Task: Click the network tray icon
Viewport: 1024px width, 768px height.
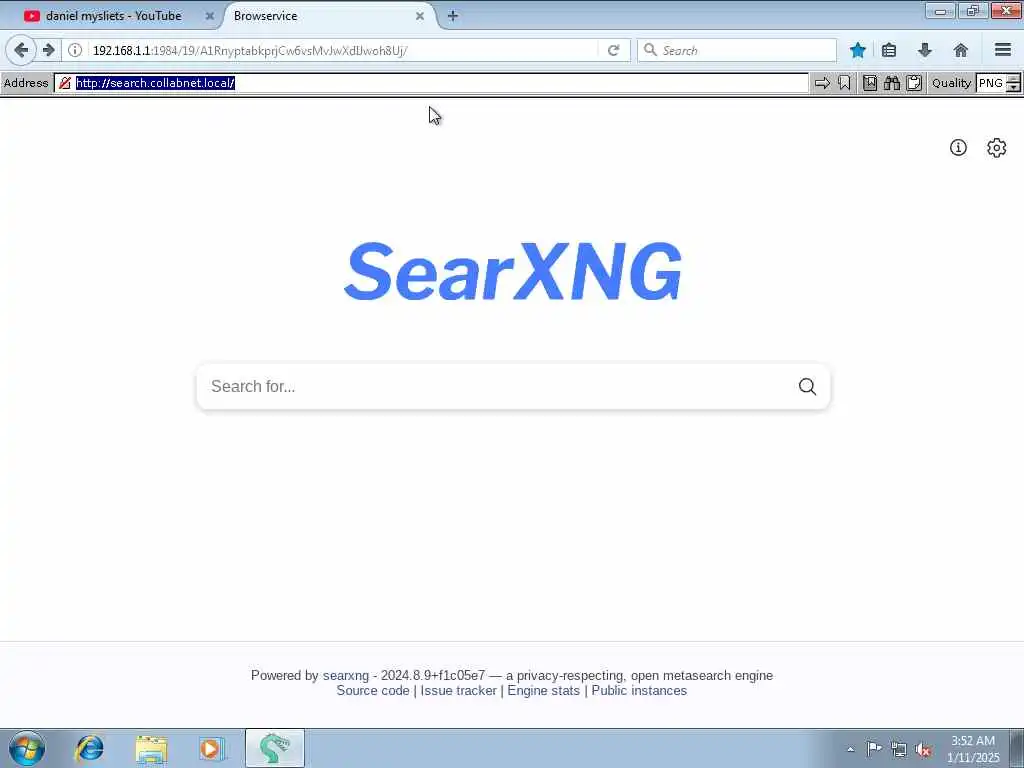Action: (x=899, y=749)
